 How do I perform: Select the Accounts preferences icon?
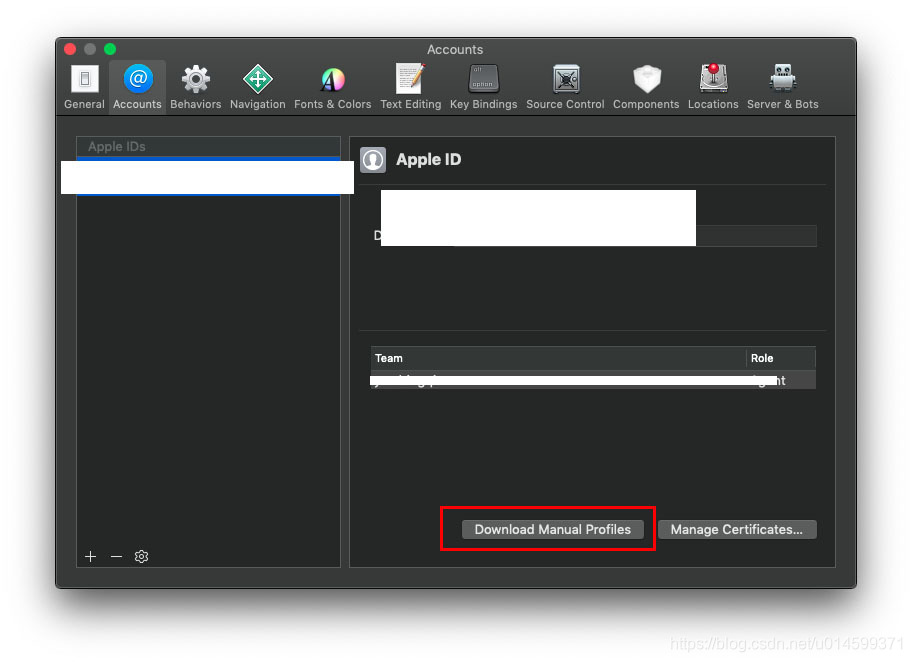click(137, 87)
